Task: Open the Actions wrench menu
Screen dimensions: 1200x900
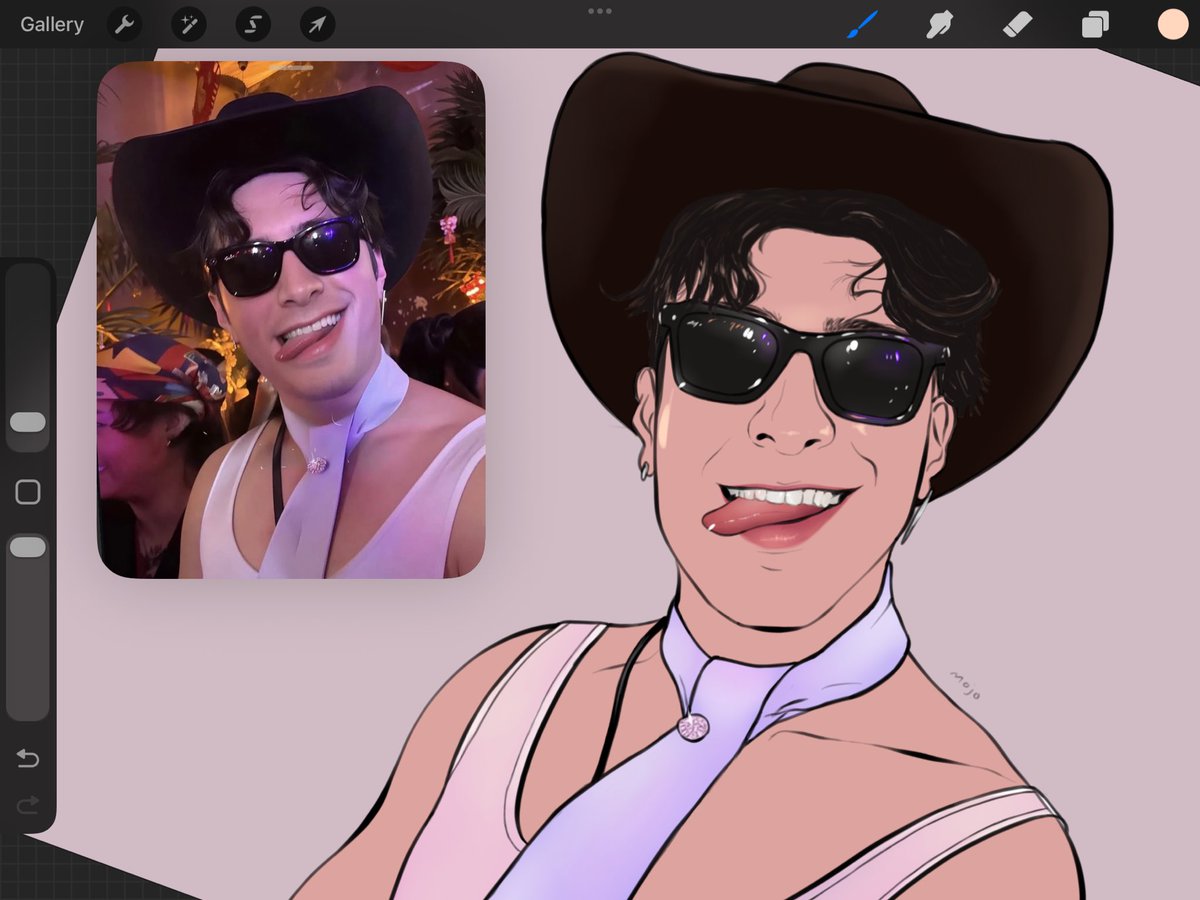Action: point(124,24)
